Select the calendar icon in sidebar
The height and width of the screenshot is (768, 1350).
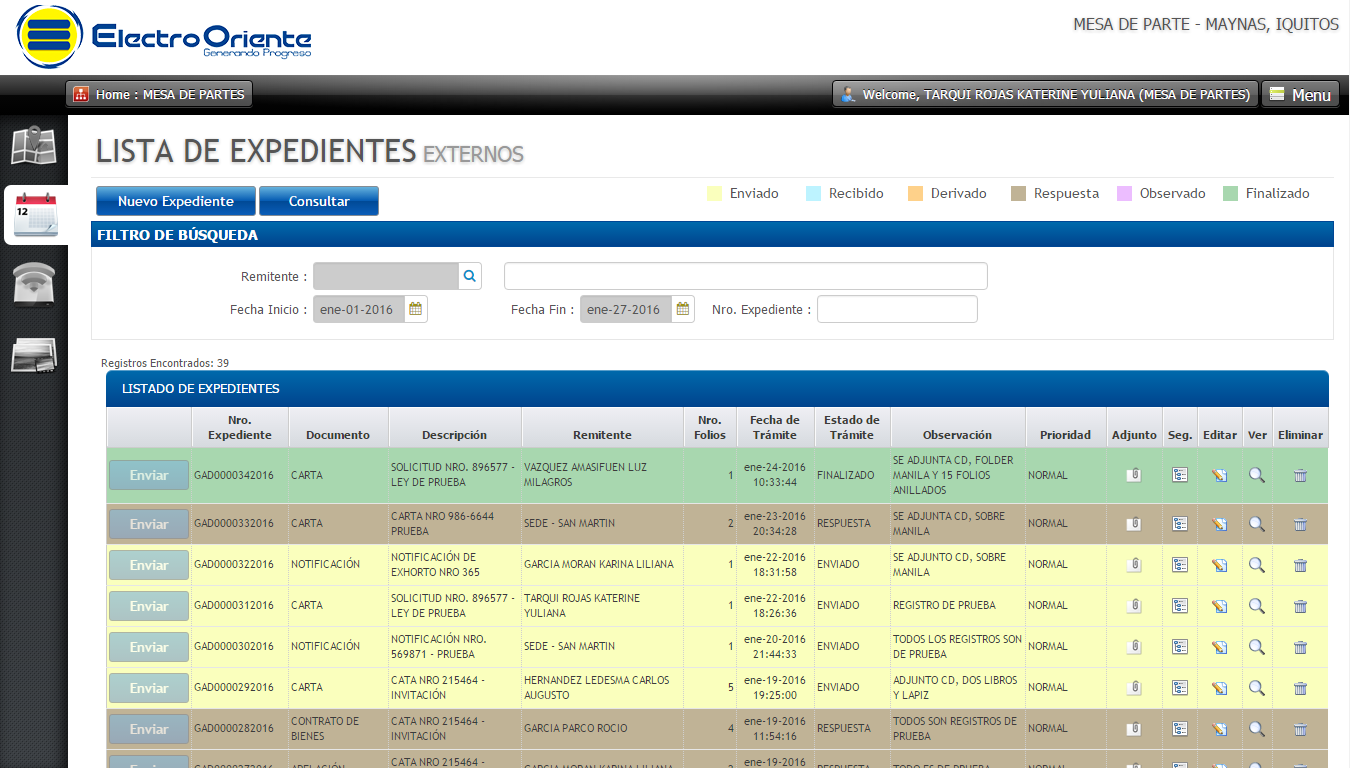point(35,215)
